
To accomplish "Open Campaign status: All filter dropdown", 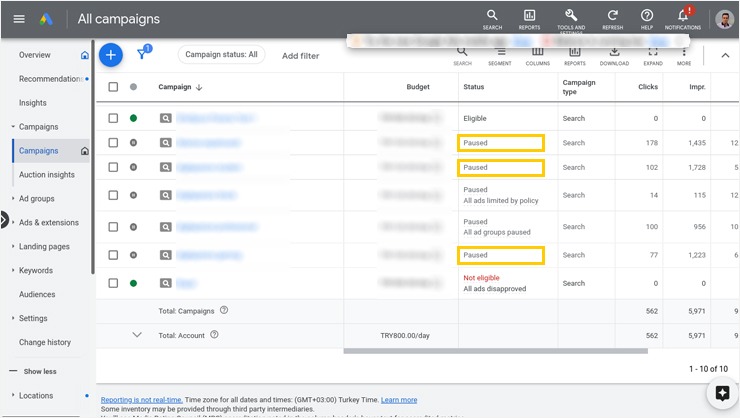I will pos(221,55).
